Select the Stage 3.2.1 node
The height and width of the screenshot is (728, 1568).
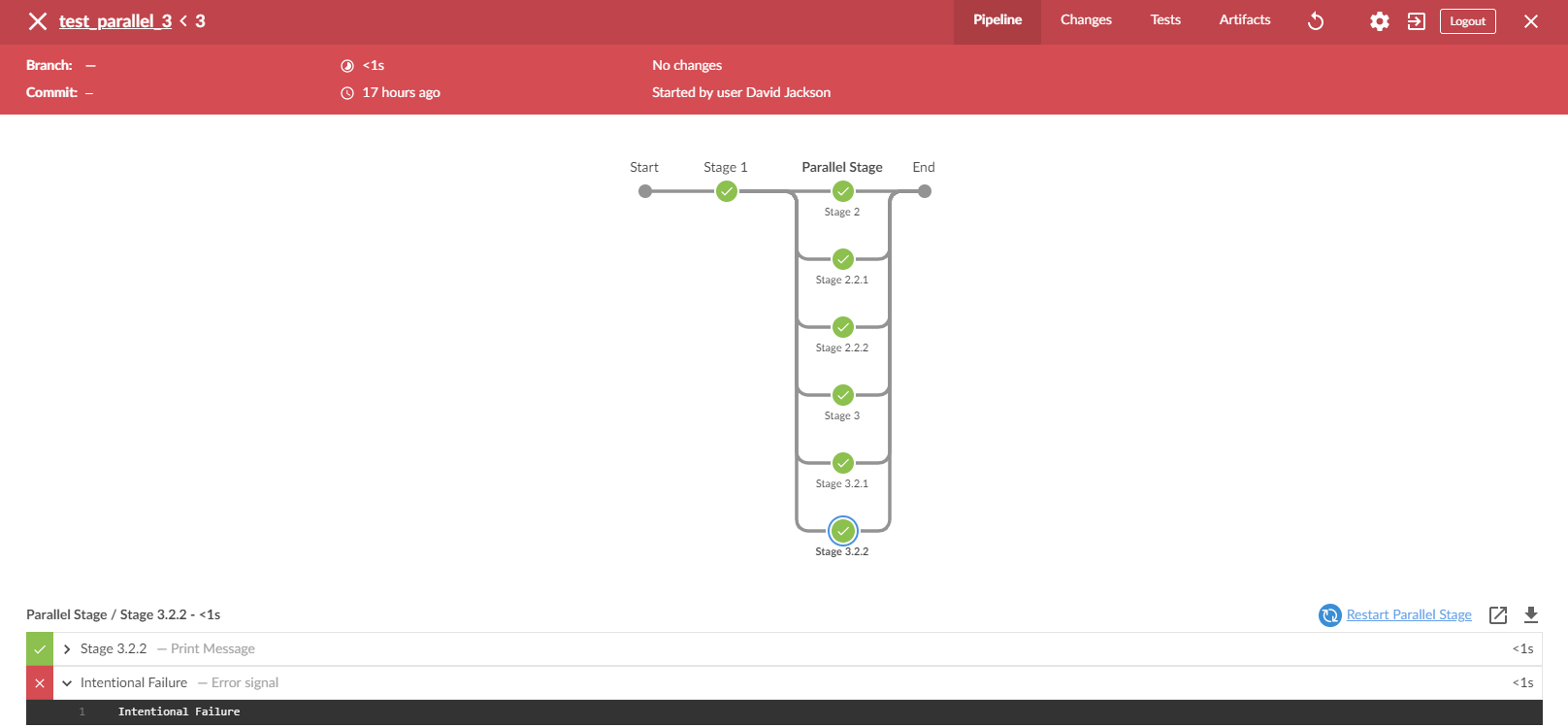[x=843, y=463]
